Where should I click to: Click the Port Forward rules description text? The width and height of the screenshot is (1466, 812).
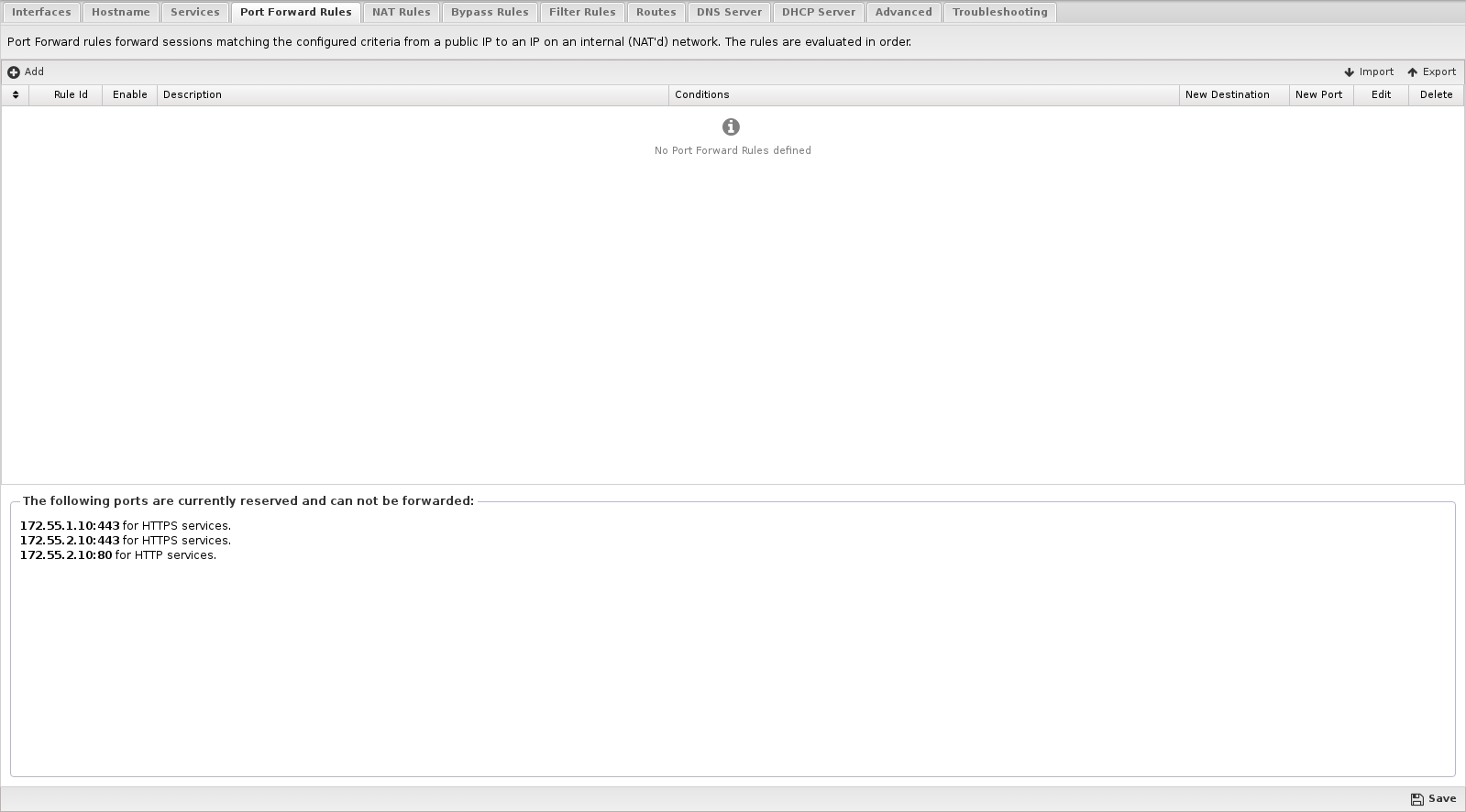point(459,42)
